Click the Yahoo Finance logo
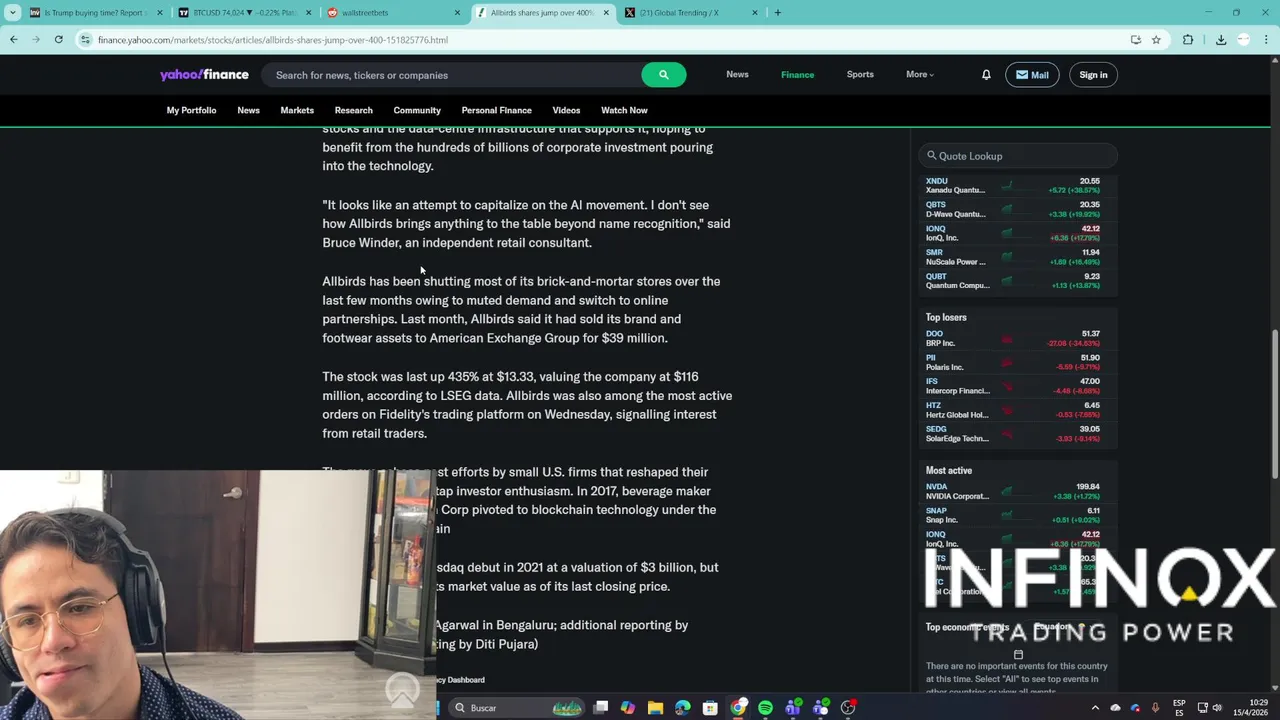Viewport: 1280px width, 720px height. click(204, 75)
